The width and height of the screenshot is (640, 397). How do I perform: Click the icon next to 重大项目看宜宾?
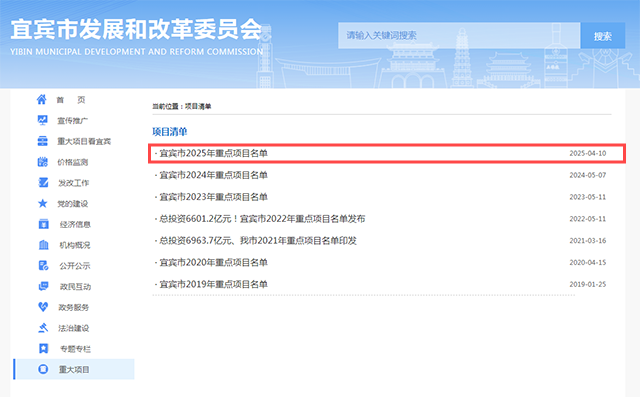(x=42, y=141)
